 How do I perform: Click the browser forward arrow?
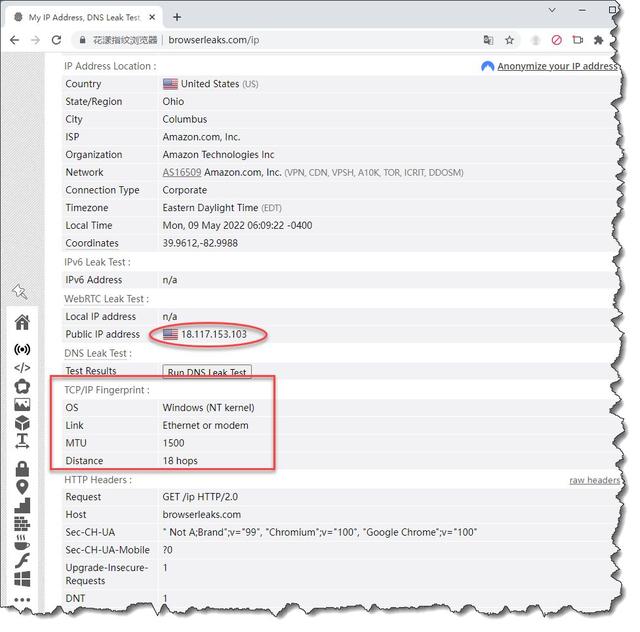click(36, 40)
